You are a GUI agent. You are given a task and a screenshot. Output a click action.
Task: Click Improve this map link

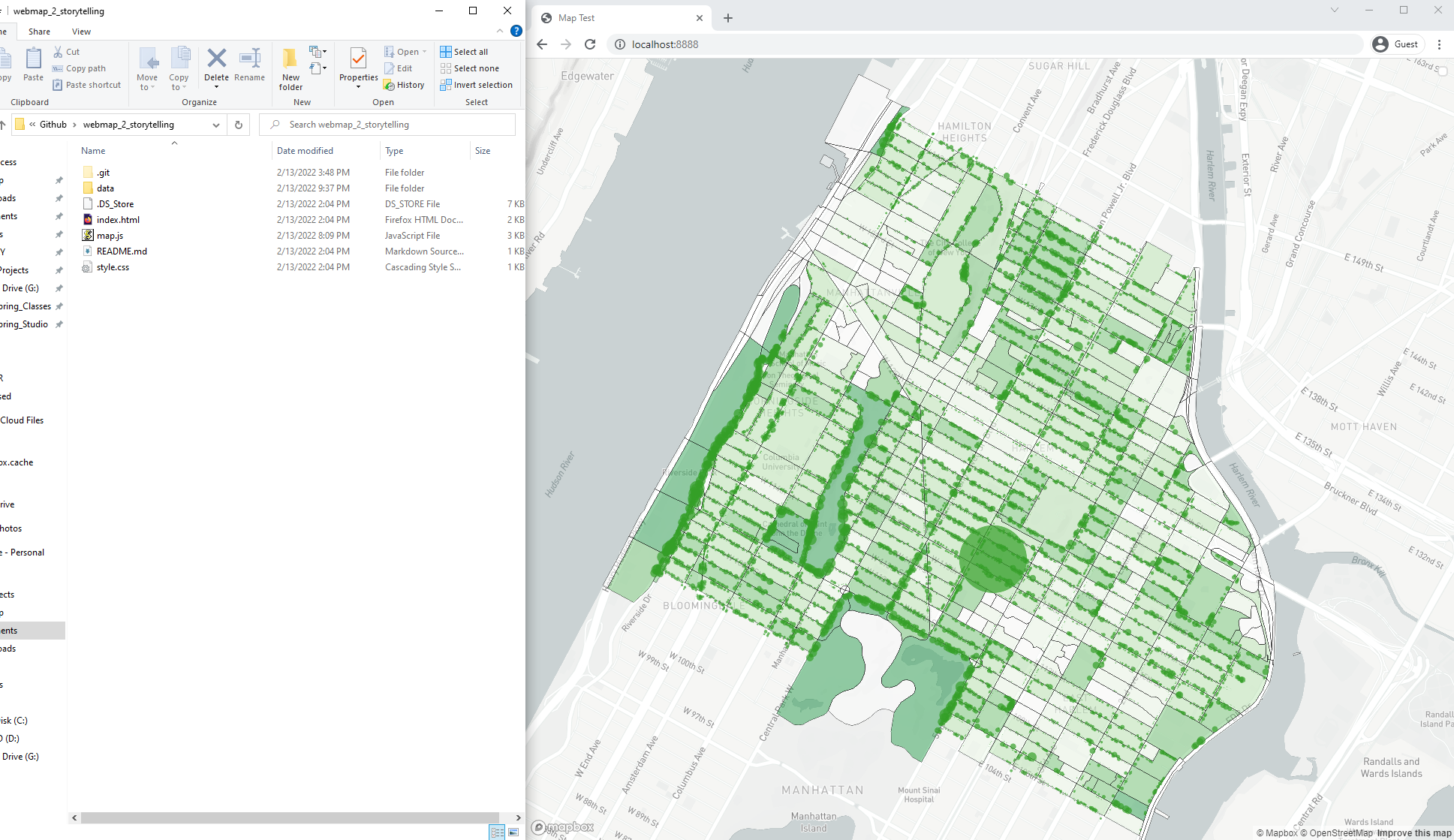coord(1414,833)
